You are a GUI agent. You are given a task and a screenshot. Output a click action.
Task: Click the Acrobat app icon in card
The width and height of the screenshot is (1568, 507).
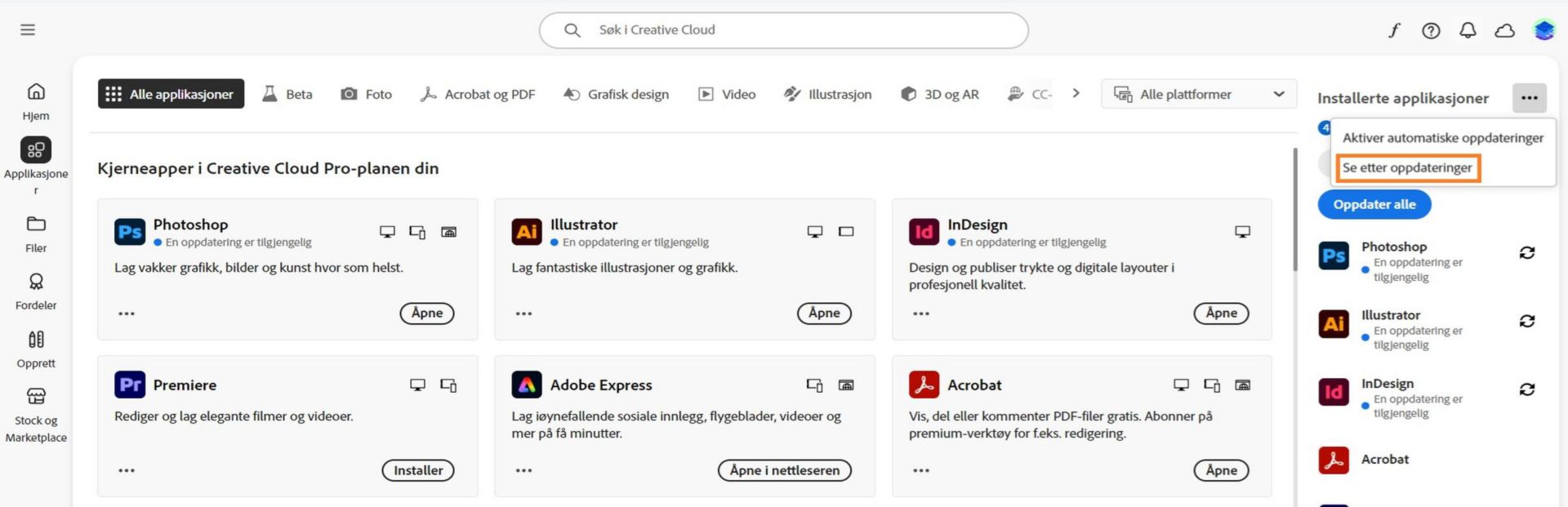924,385
